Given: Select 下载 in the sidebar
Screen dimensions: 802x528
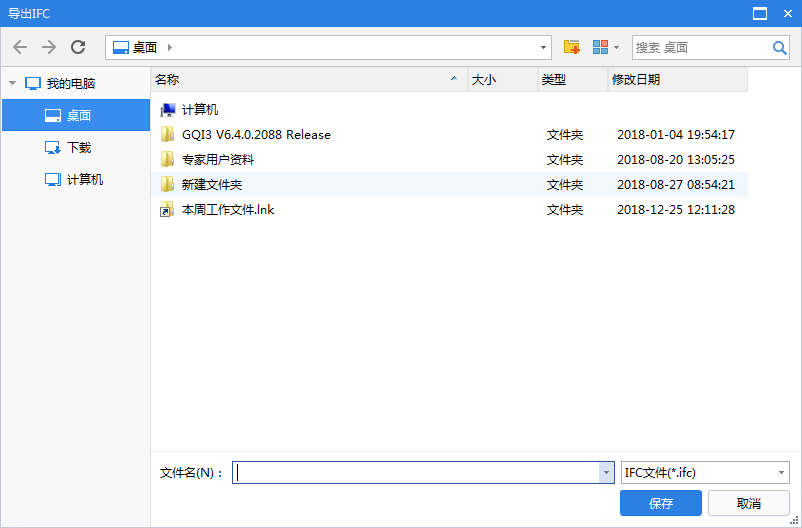Looking at the screenshot, I should coord(78,148).
